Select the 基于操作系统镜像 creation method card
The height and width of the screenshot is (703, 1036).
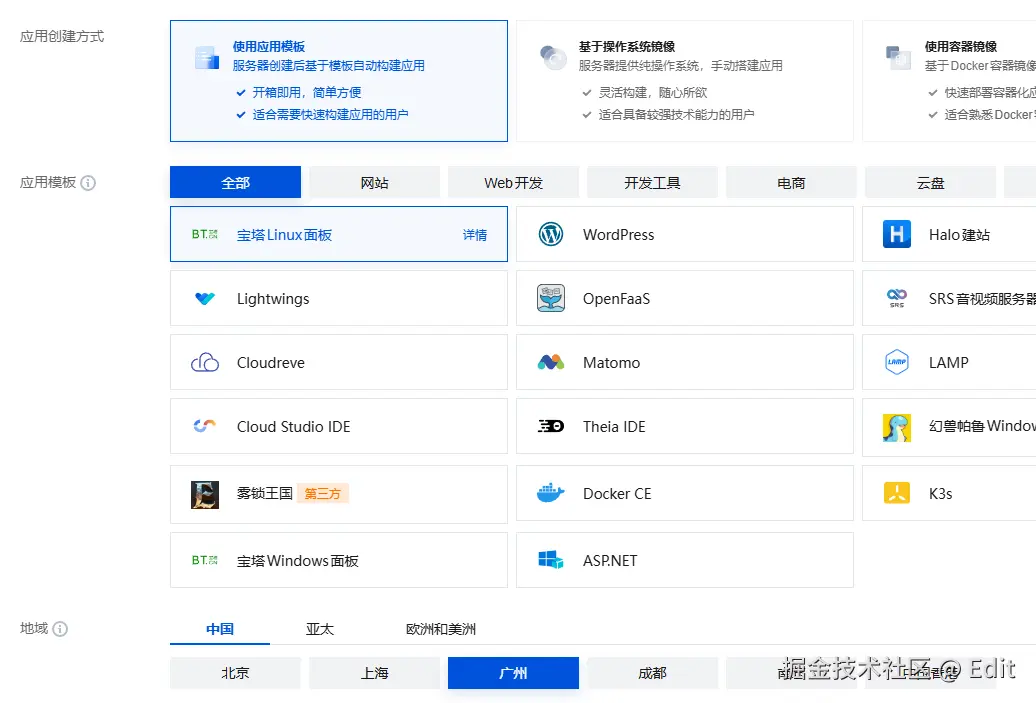(x=684, y=81)
